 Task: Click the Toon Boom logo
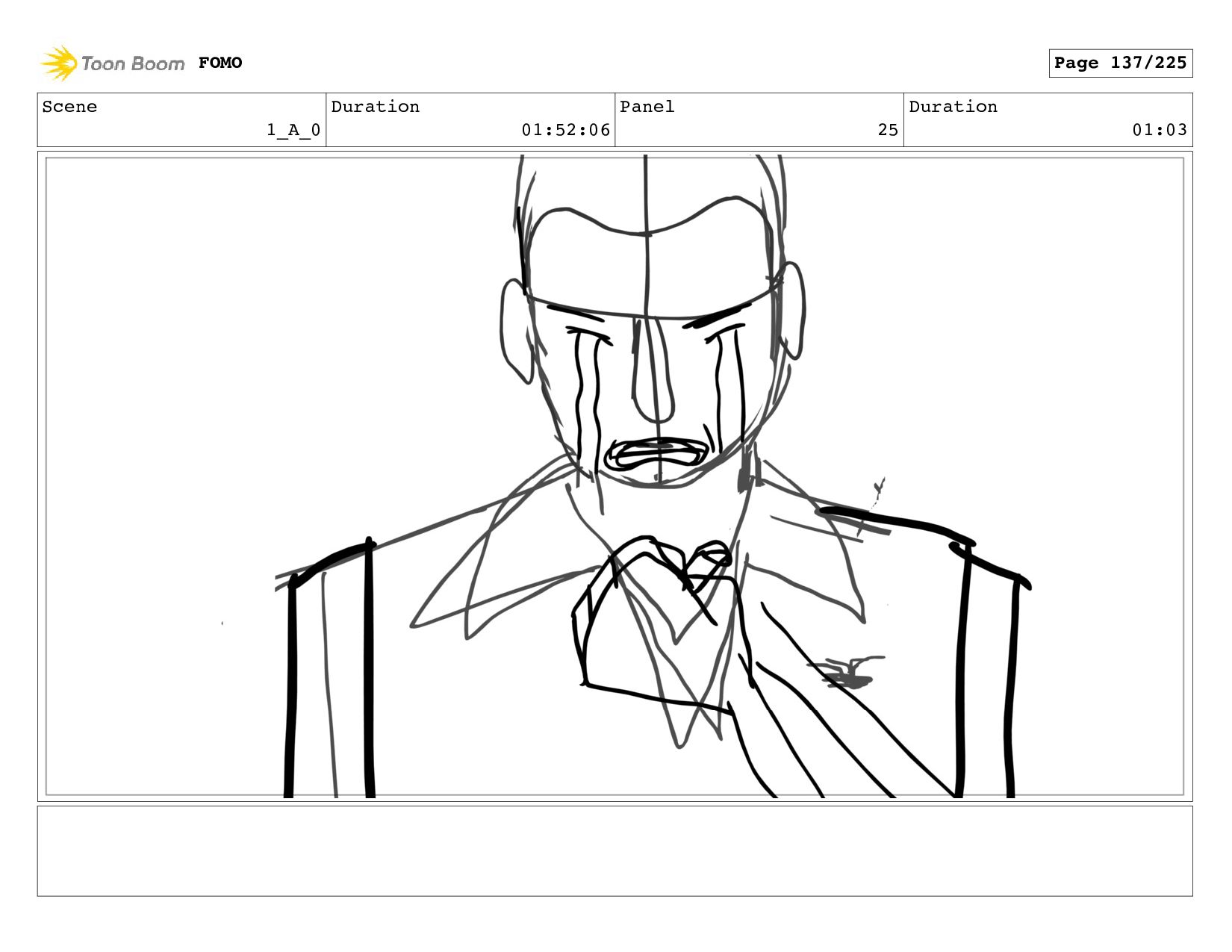(112, 63)
